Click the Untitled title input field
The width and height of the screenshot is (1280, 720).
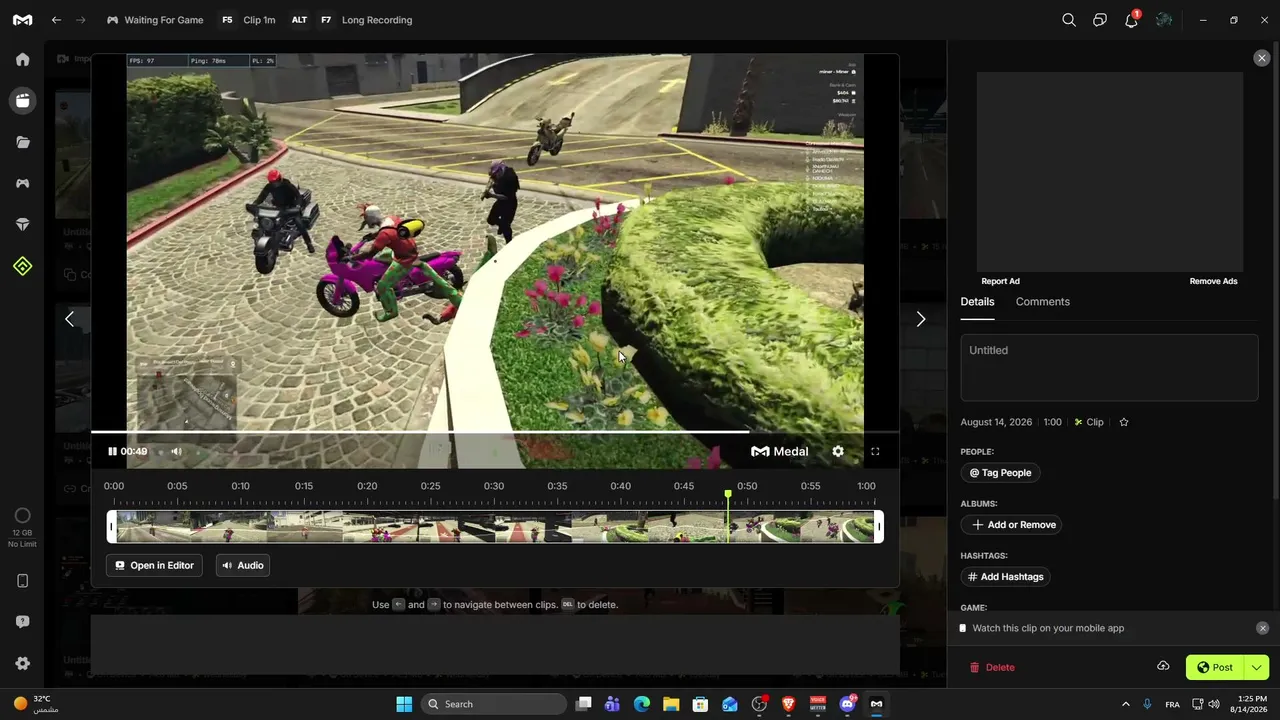coord(1109,367)
